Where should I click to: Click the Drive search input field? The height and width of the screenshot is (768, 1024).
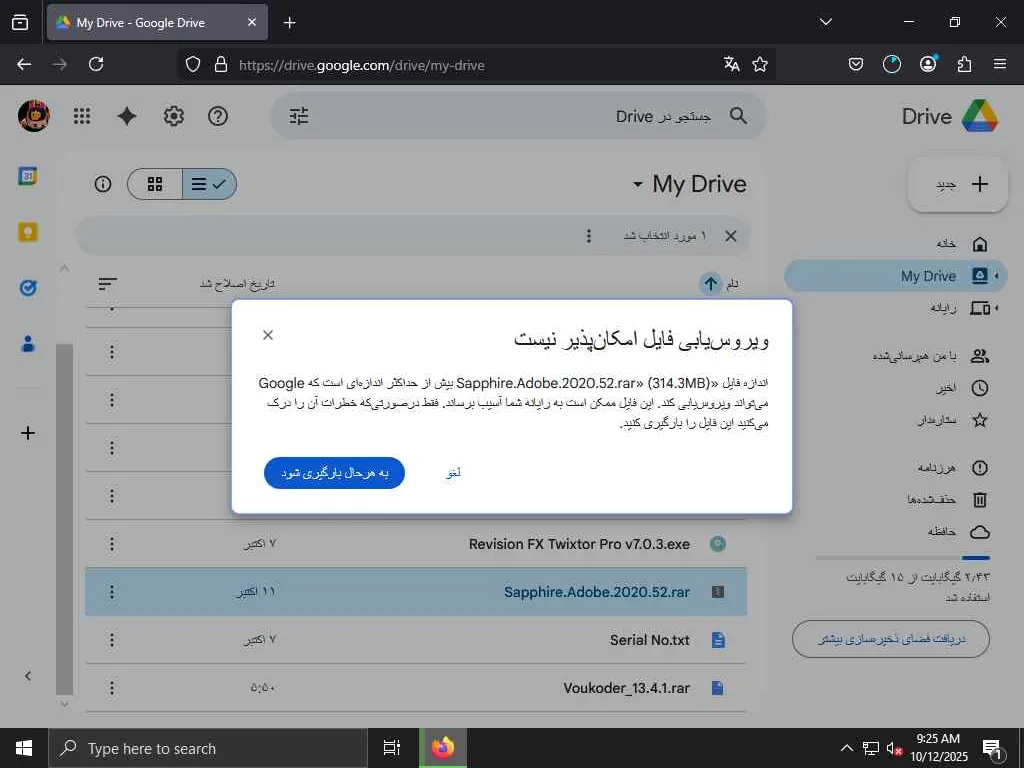(x=518, y=116)
